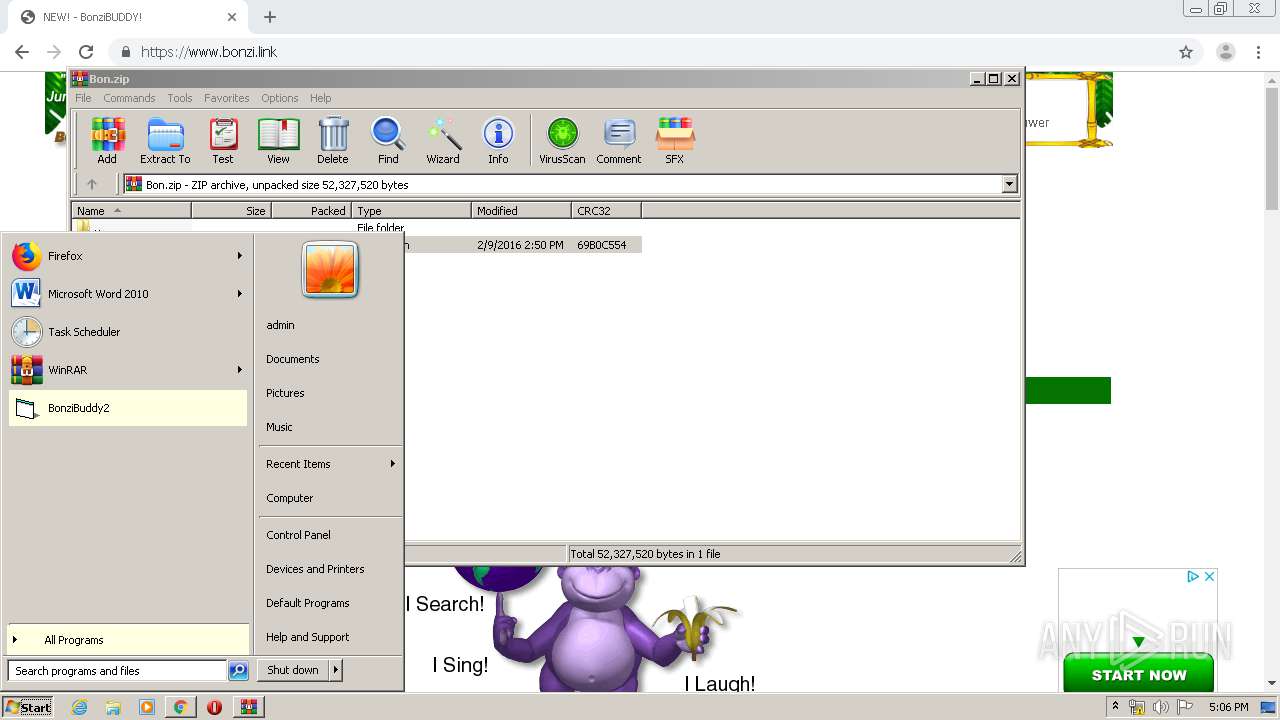1280x720 pixels.
Task: Click the Test archive icon
Action: [223, 140]
